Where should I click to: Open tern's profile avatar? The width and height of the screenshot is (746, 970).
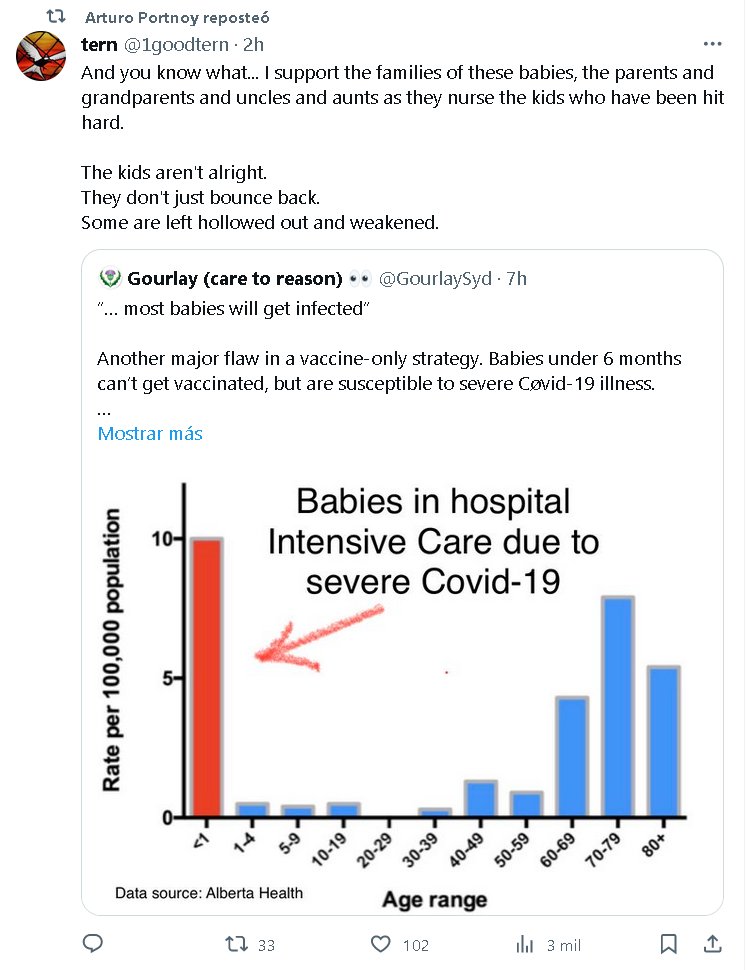click(41, 56)
